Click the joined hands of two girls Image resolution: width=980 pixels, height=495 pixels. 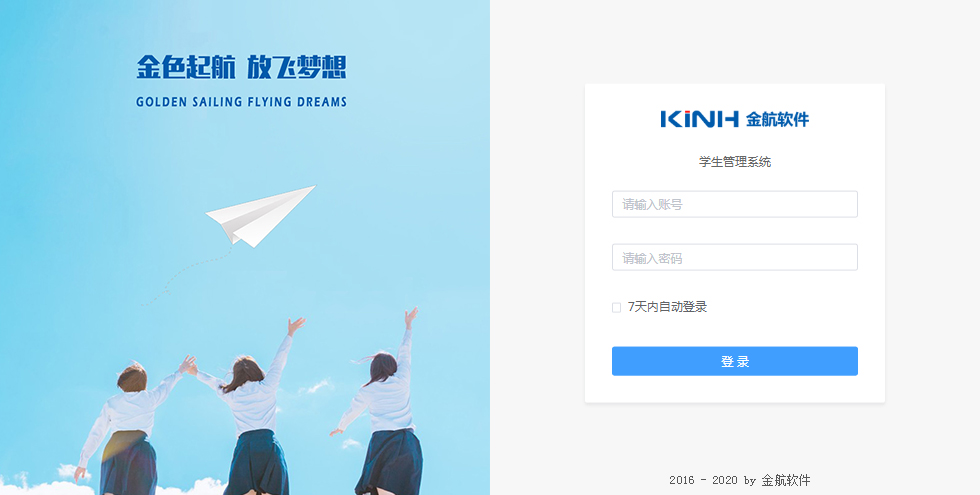(189, 364)
